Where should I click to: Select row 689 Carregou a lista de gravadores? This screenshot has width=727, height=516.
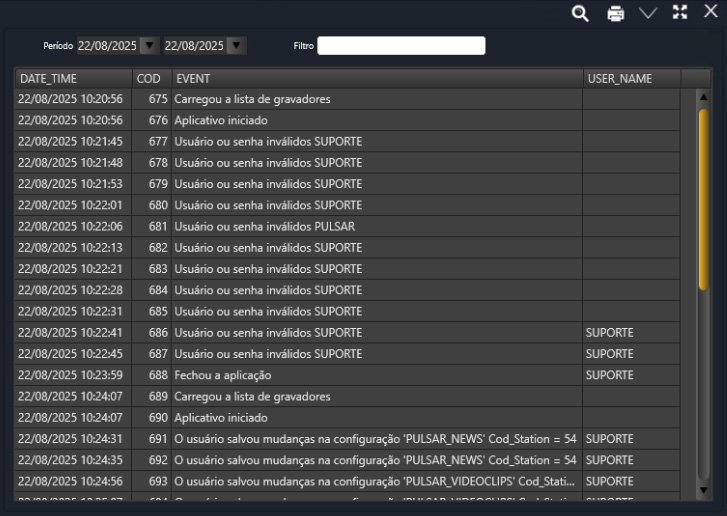pos(347,396)
